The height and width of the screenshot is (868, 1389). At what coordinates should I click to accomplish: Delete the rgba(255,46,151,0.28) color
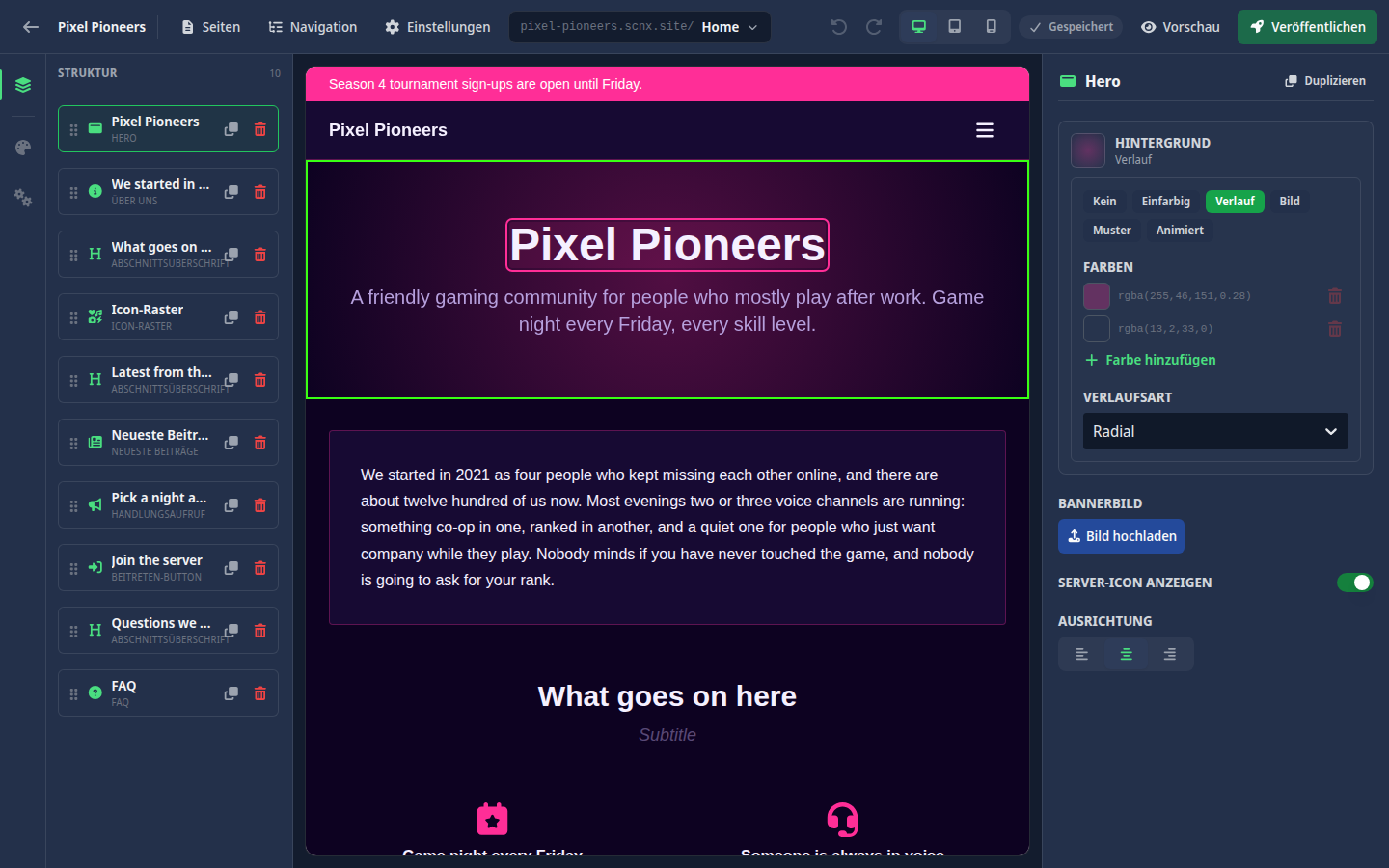tap(1335, 296)
